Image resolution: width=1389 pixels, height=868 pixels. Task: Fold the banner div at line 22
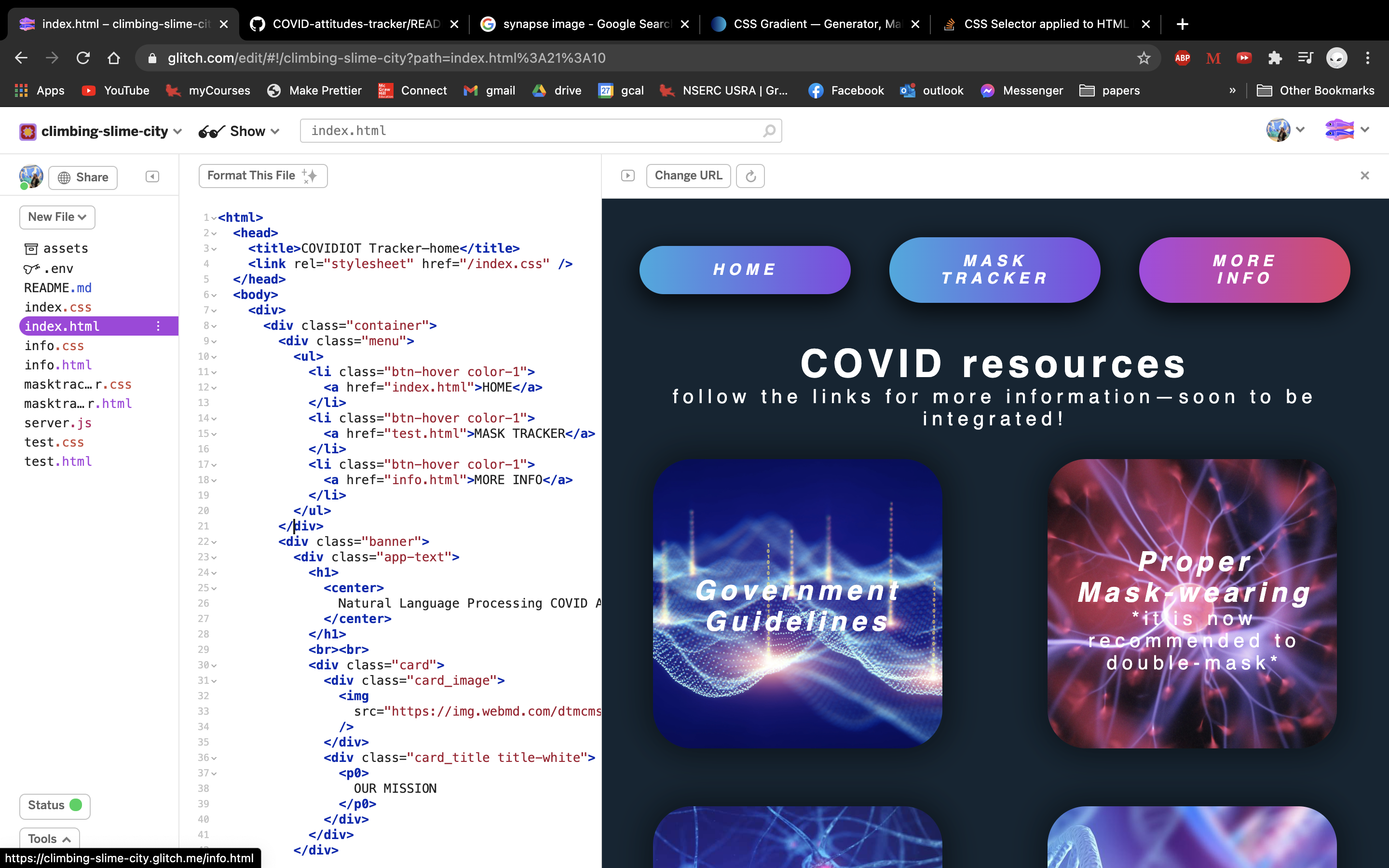point(214,542)
